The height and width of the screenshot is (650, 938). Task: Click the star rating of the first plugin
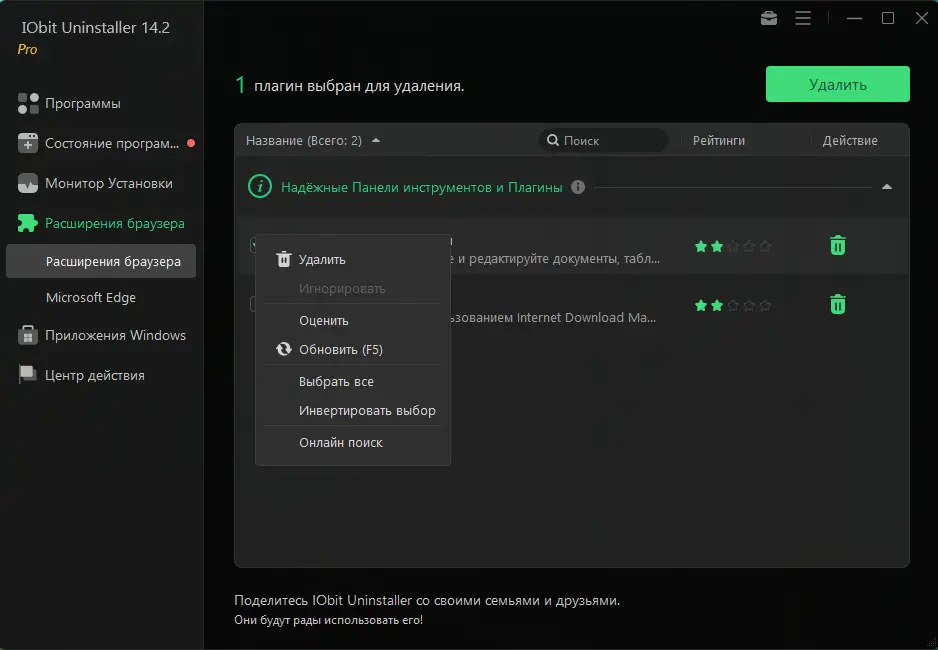point(733,246)
